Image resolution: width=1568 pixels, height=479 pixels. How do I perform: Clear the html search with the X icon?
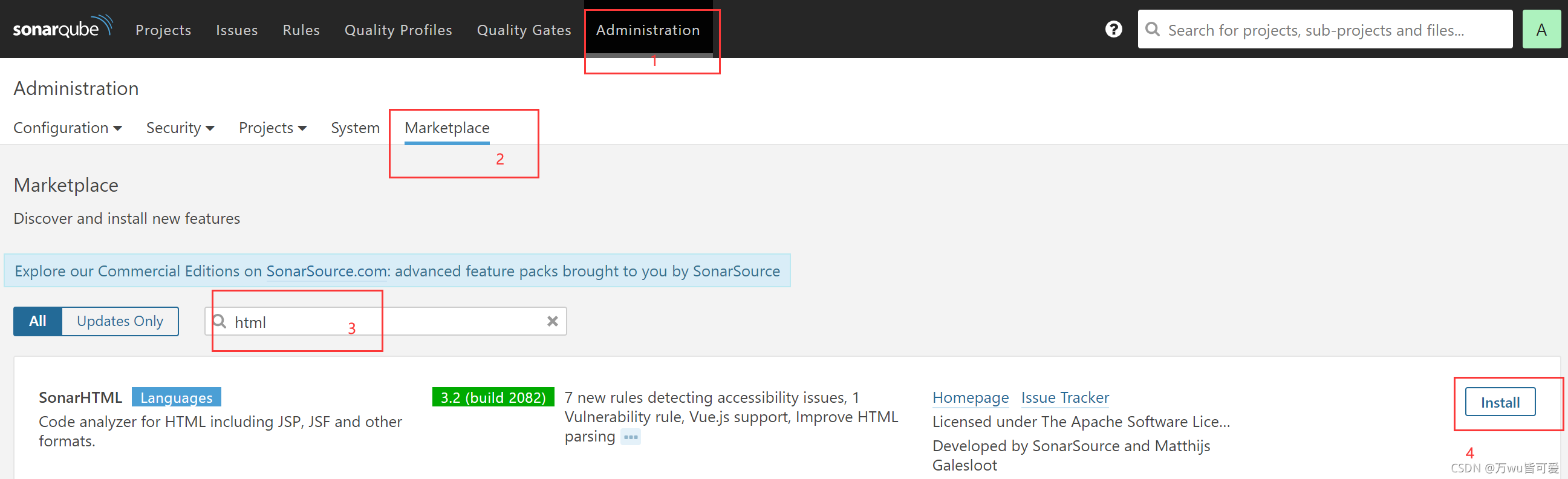552,321
